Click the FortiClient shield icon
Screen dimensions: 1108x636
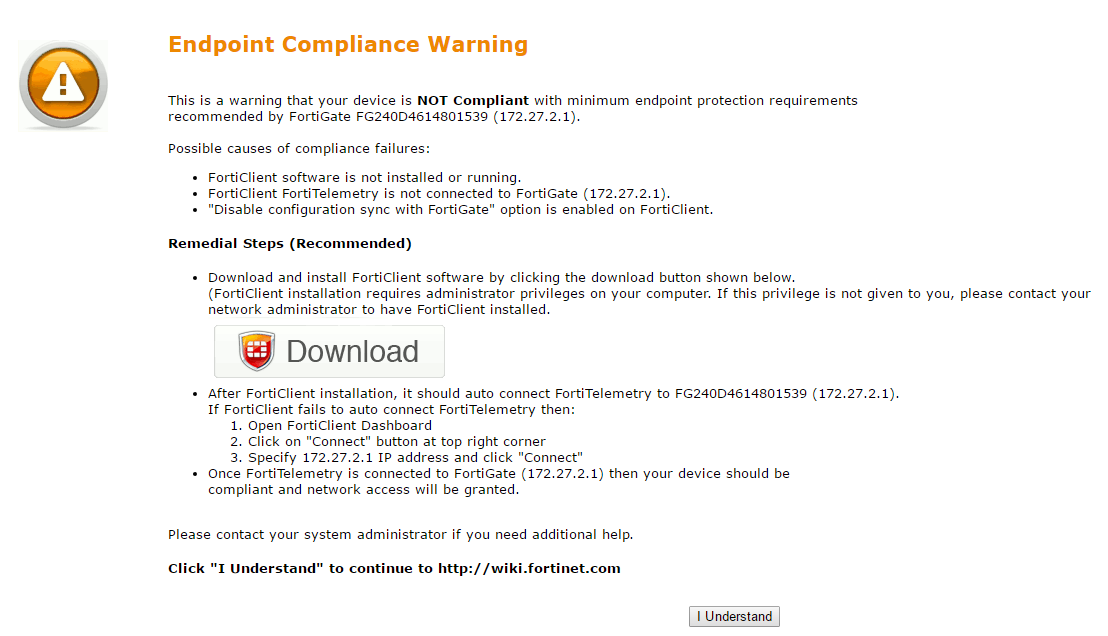257,351
